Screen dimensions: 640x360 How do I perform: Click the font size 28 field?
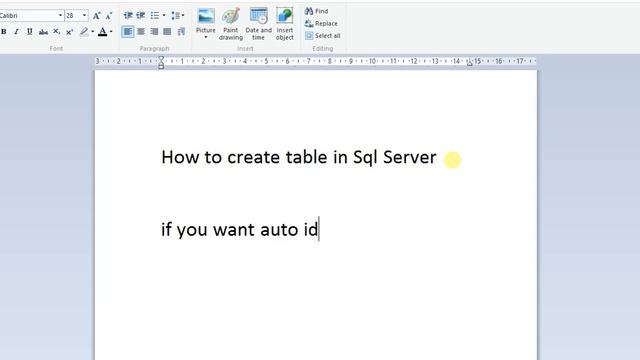[x=73, y=16]
